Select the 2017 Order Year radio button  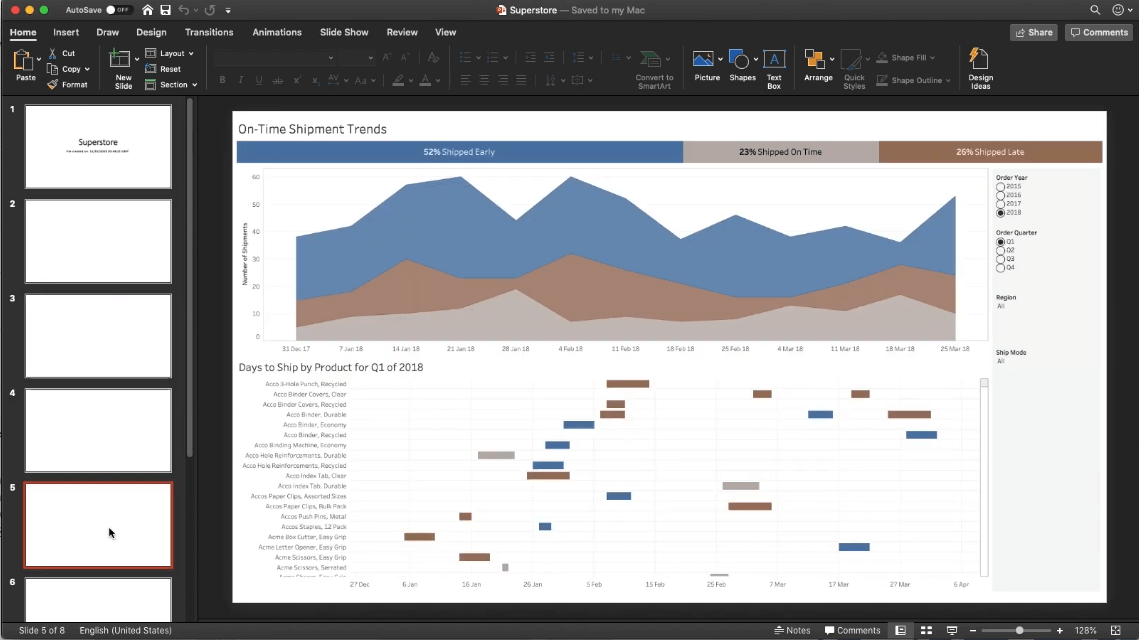point(999,205)
